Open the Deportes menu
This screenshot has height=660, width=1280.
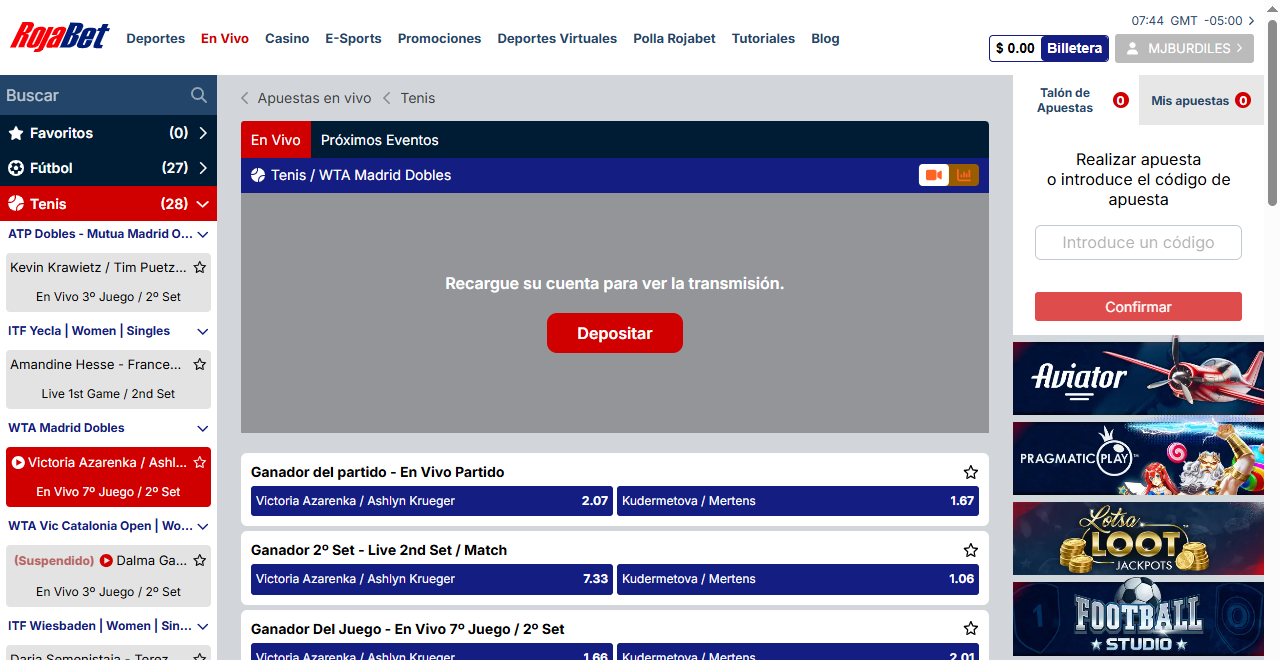click(155, 38)
